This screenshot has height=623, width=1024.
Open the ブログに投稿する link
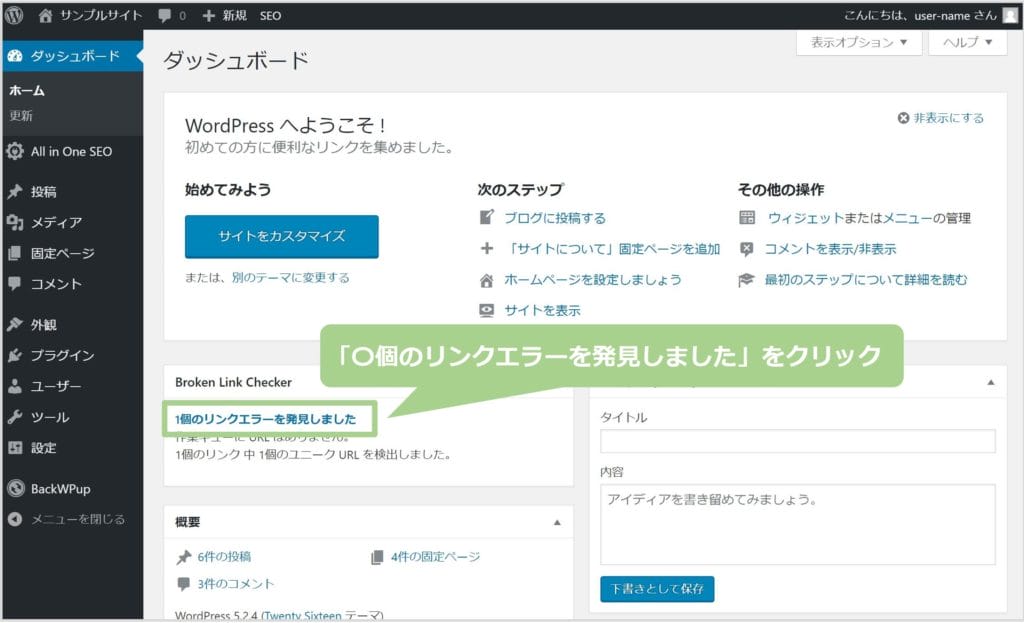click(x=555, y=217)
